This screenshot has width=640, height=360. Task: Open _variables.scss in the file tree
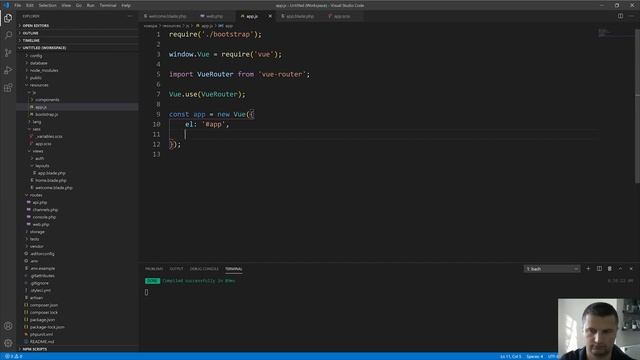[x=49, y=137]
